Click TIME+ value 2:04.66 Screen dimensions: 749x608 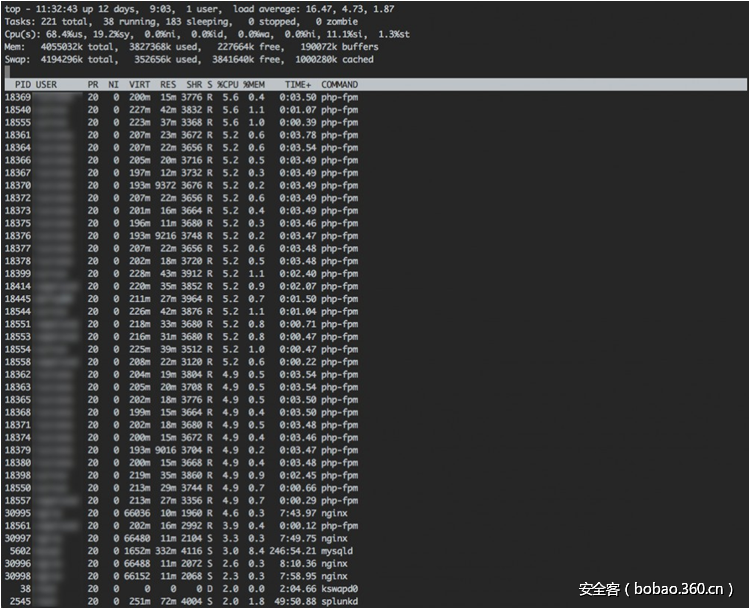pyautogui.click(x=298, y=589)
